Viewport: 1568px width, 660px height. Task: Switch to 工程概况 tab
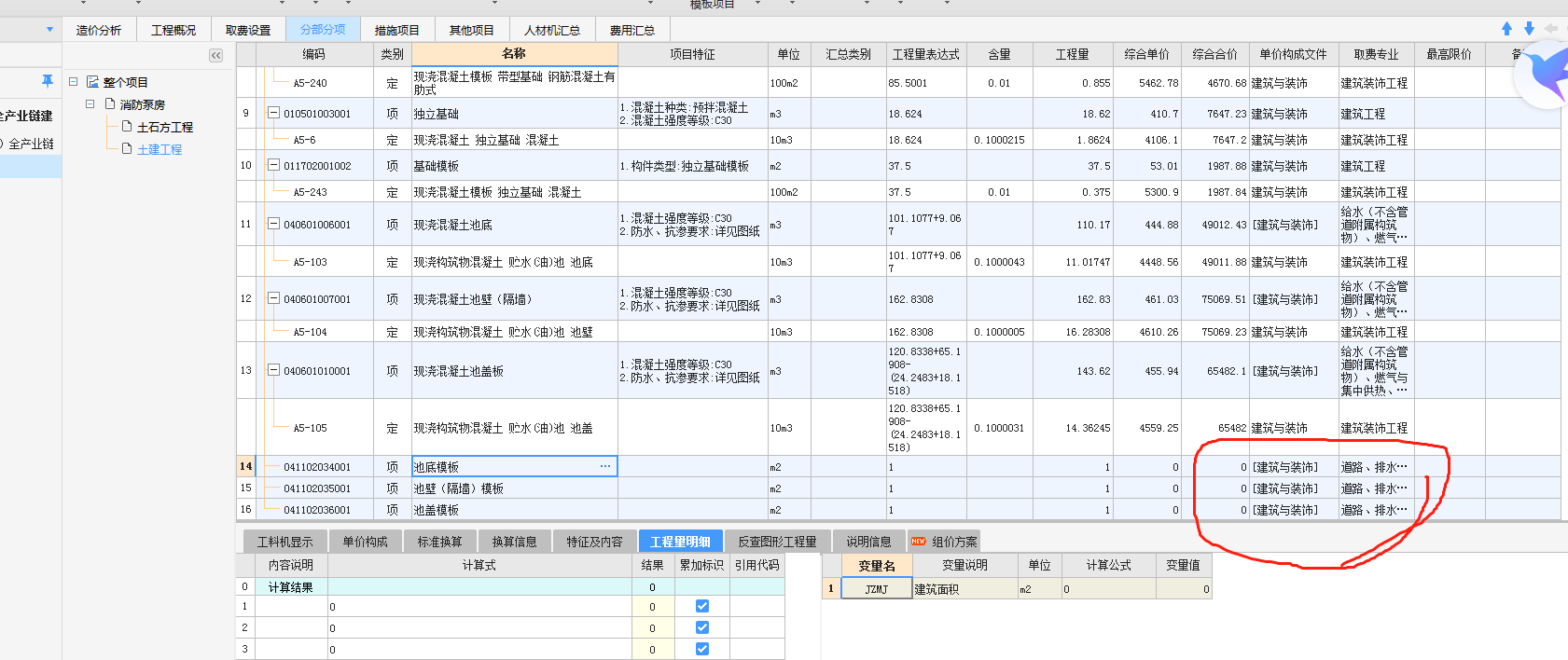(x=173, y=30)
